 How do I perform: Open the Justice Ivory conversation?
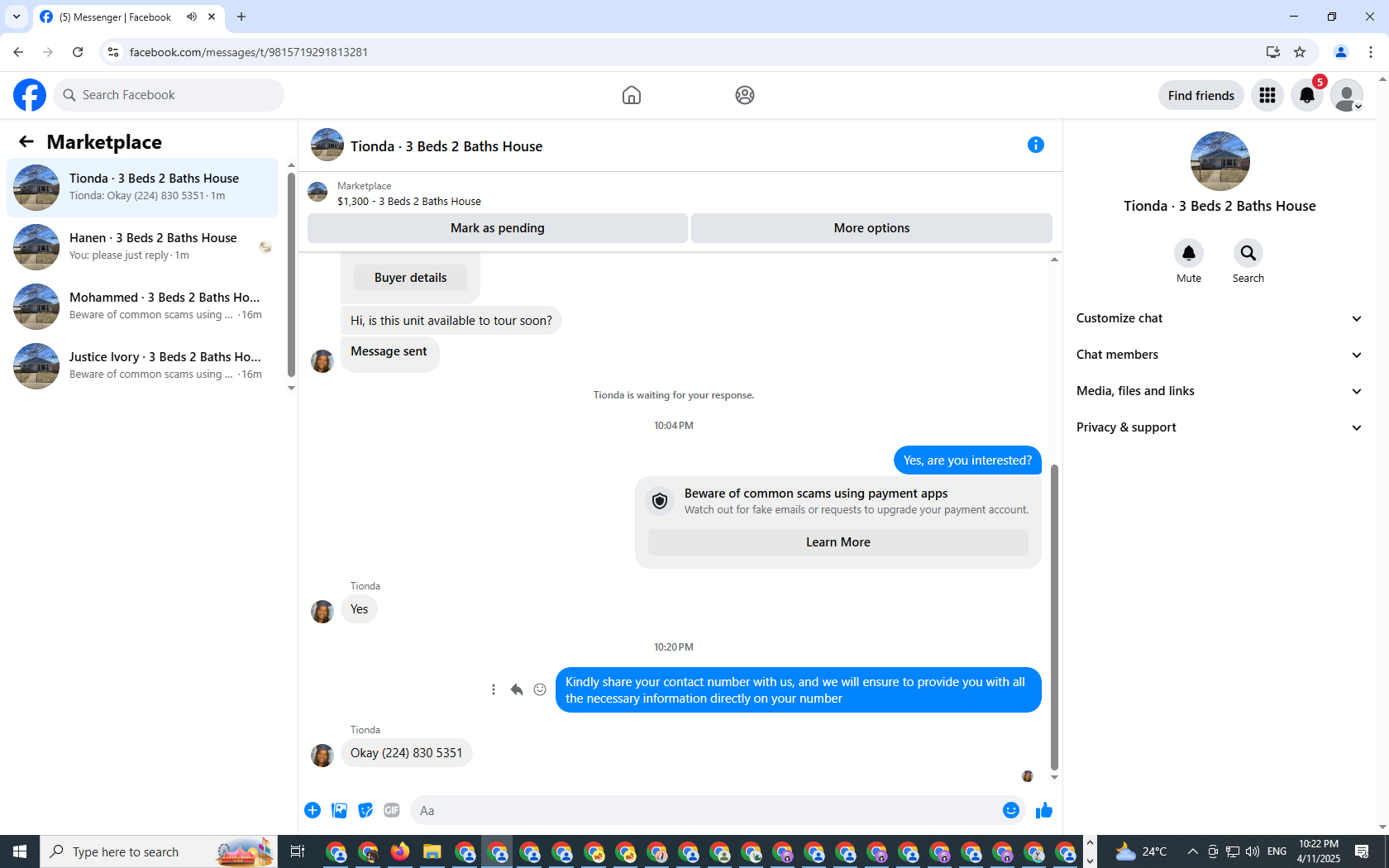click(142, 366)
